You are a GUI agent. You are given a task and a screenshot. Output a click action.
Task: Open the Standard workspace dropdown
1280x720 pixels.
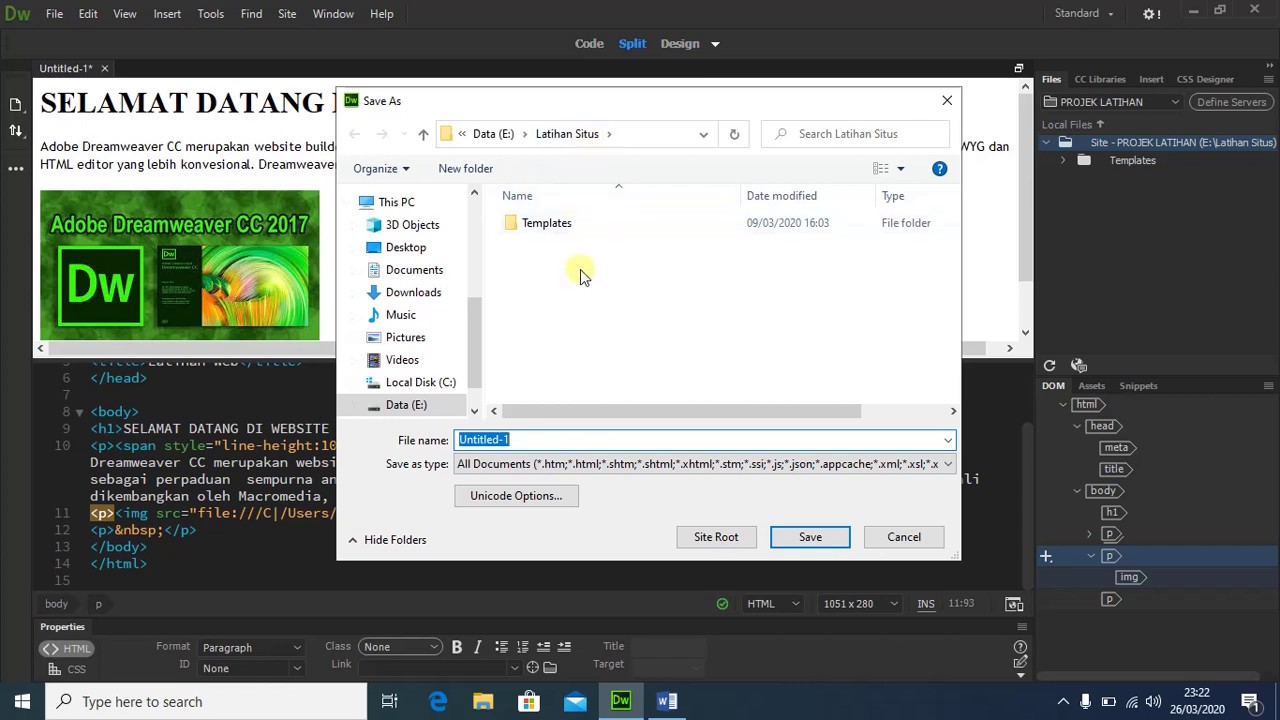pos(1084,13)
